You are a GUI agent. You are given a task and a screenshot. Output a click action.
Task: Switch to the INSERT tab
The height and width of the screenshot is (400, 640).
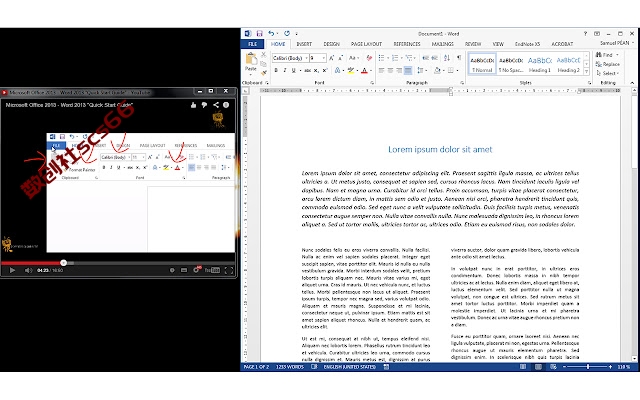pyautogui.click(x=304, y=44)
